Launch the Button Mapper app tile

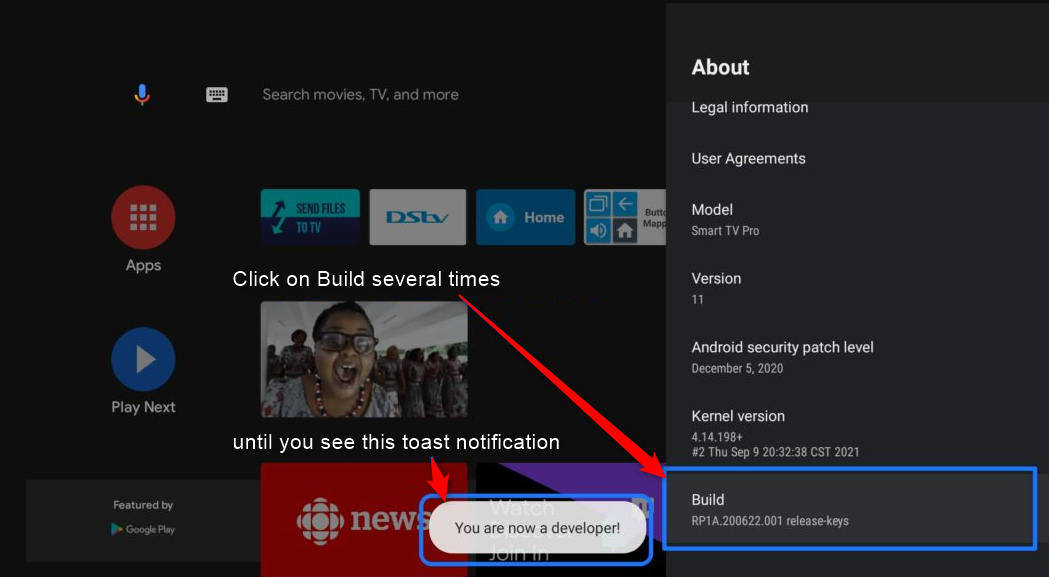tap(625, 217)
